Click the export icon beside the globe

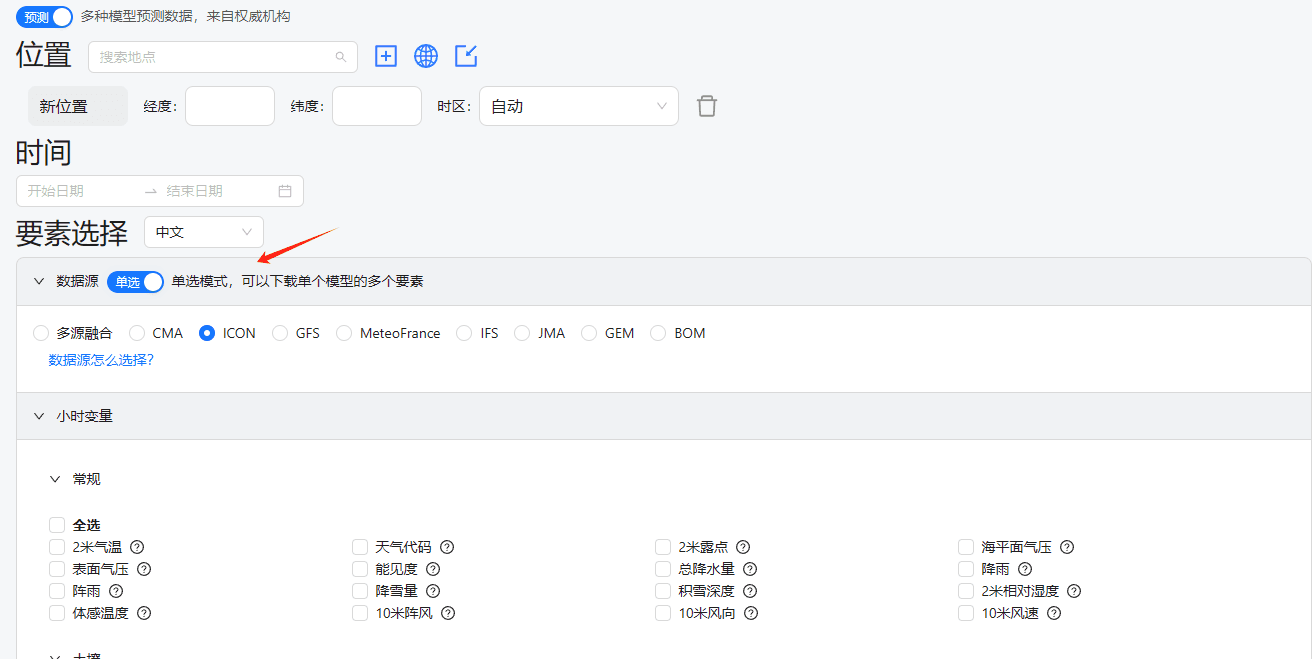pyautogui.click(x=466, y=56)
